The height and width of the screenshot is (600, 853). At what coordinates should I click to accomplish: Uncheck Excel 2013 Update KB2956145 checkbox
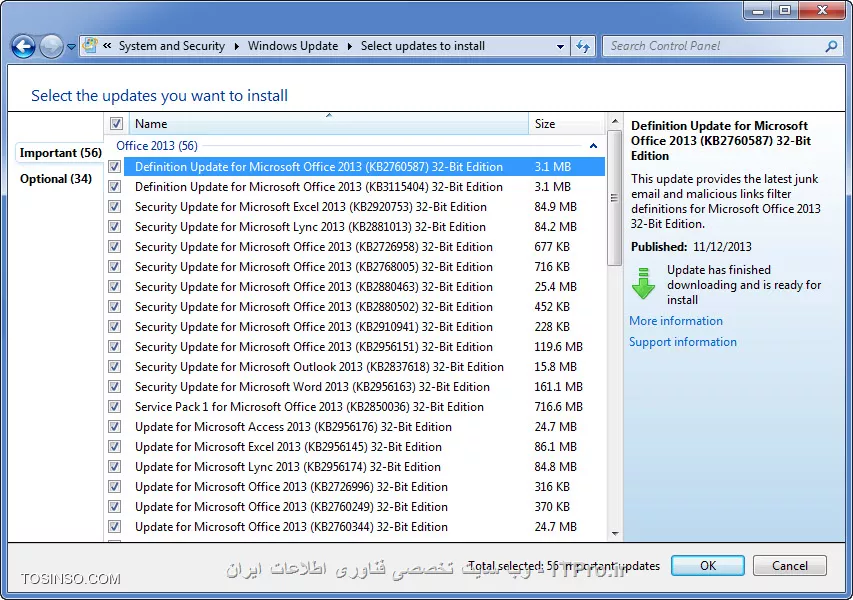tap(114, 447)
